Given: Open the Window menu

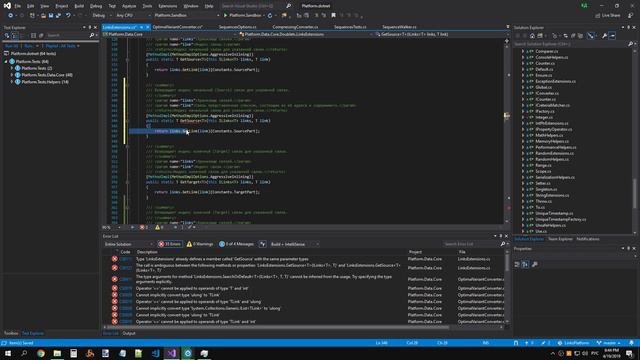Looking at the screenshot, I should tap(191, 6).
